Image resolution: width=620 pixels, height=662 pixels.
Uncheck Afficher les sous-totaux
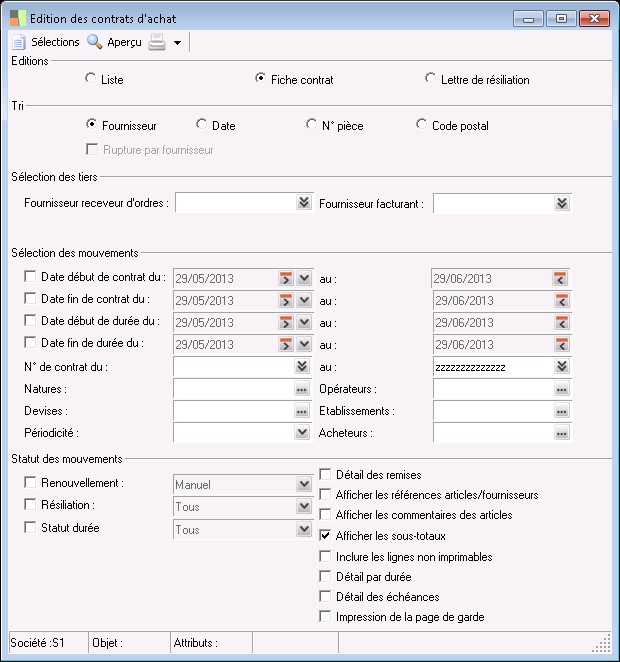click(x=326, y=535)
